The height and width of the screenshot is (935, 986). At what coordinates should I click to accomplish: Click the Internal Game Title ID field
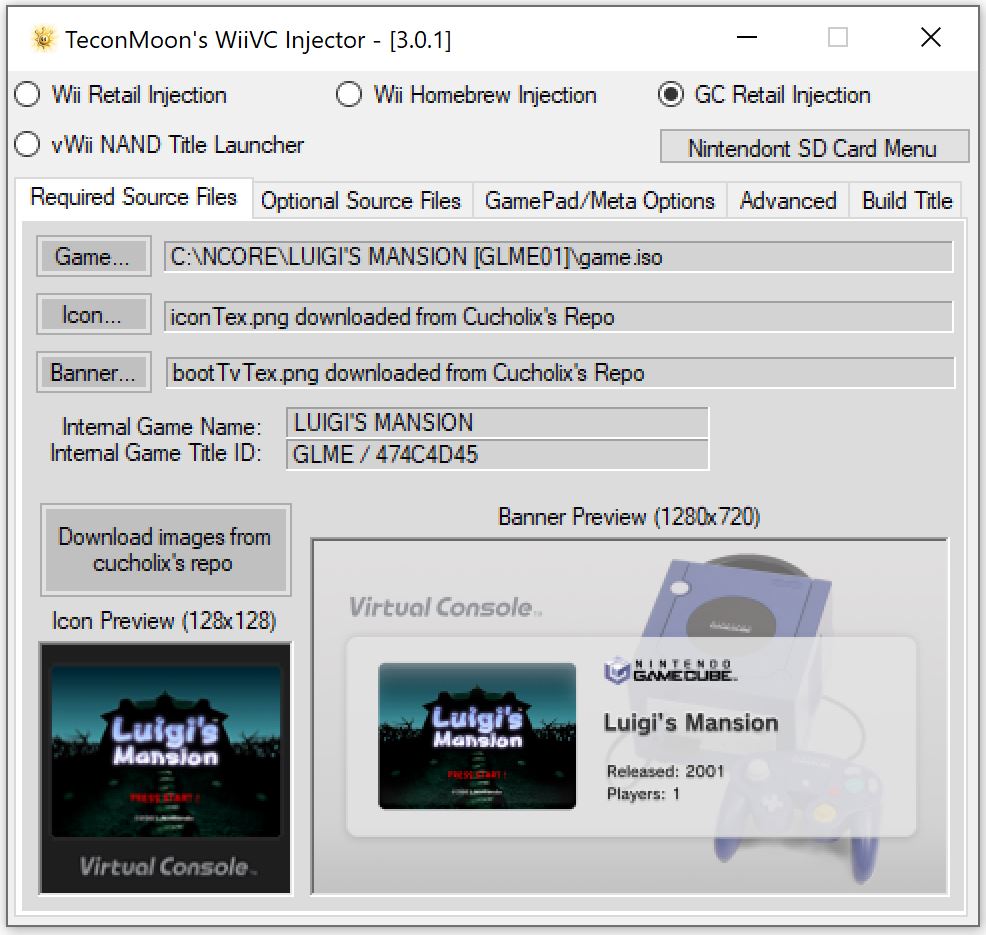pos(497,455)
